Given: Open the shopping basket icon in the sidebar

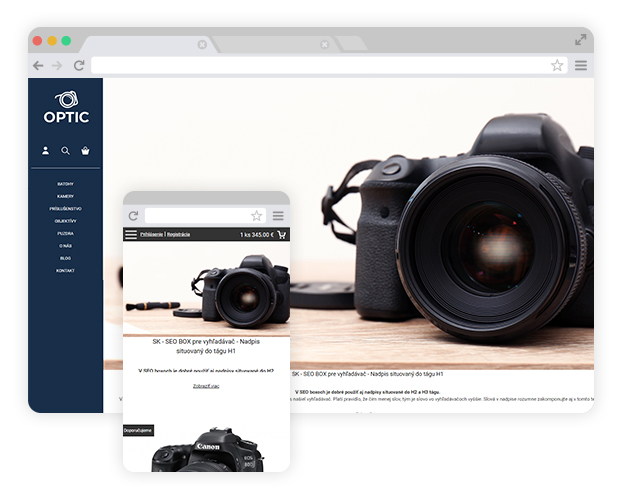Looking at the screenshot, I should click(86, 151).
